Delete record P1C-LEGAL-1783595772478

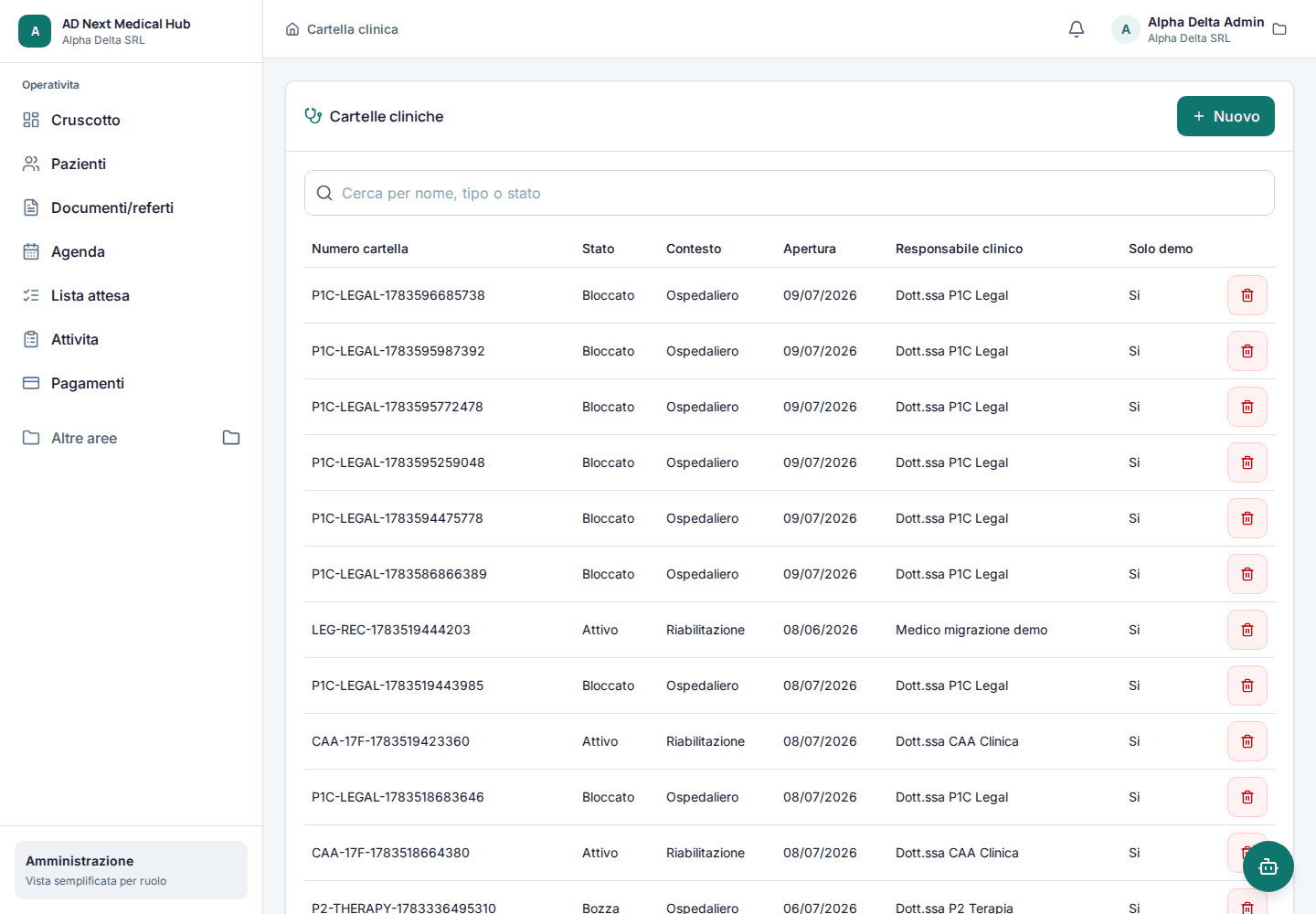[1247, 407]
